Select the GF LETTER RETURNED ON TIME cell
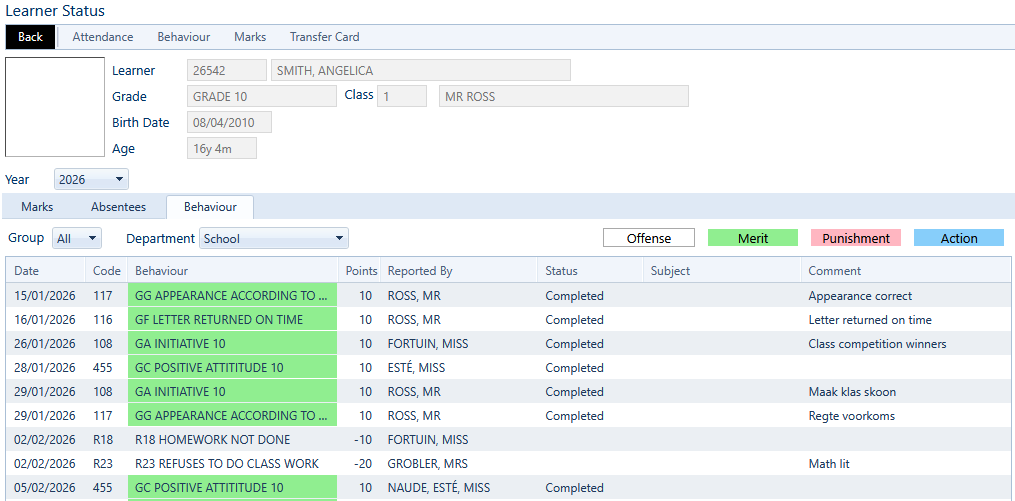 point(233,320)
